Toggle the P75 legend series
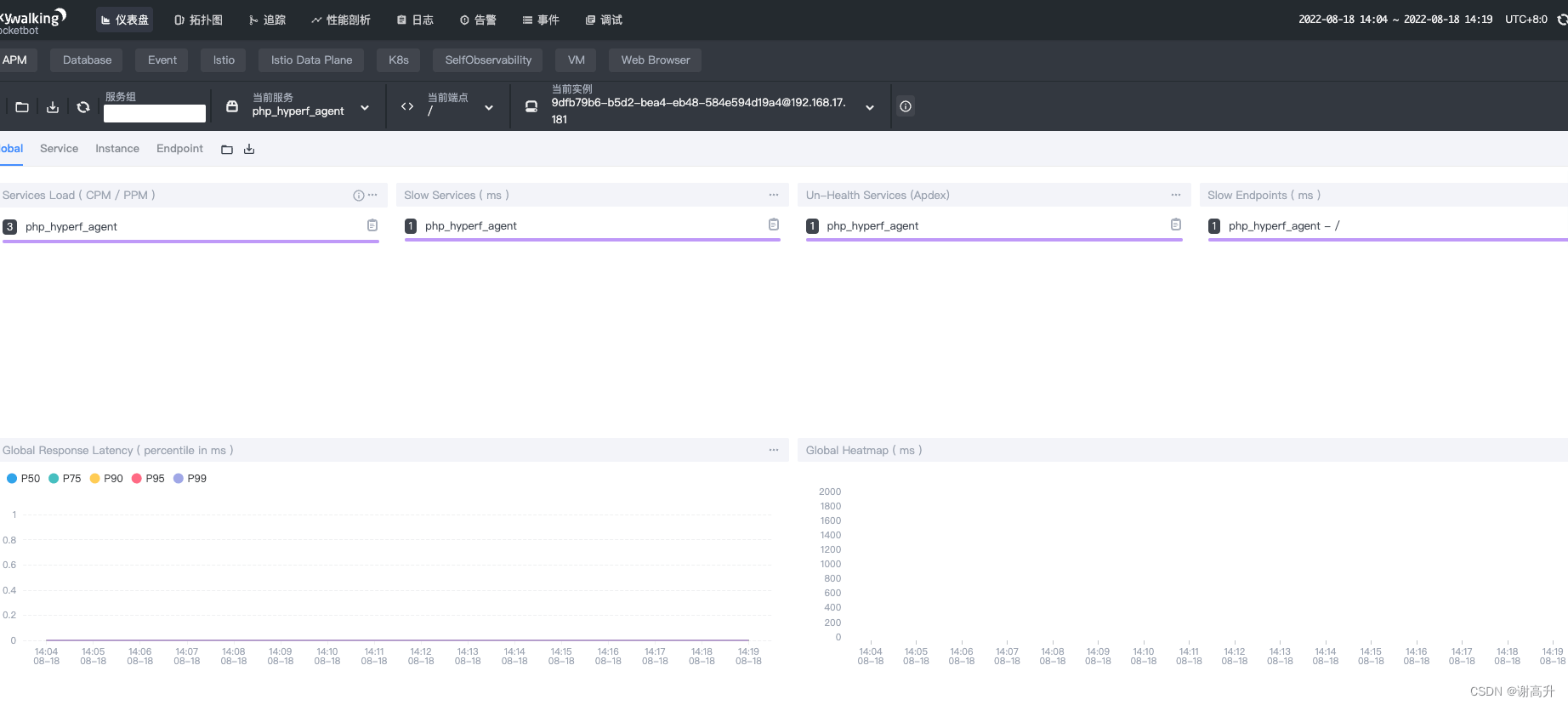Viewport: 1568px width, 705px height. pos(65,478)
